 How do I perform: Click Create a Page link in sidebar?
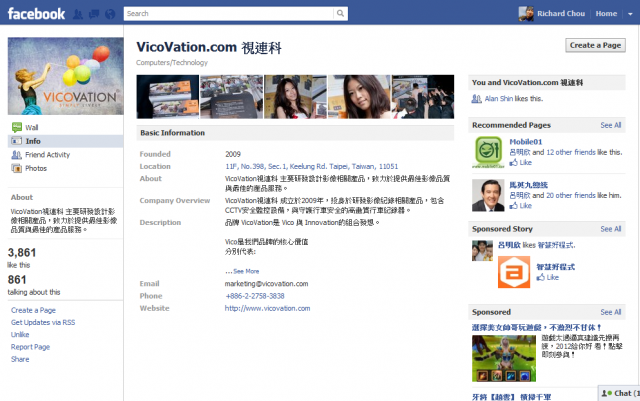tap(33, 310)
